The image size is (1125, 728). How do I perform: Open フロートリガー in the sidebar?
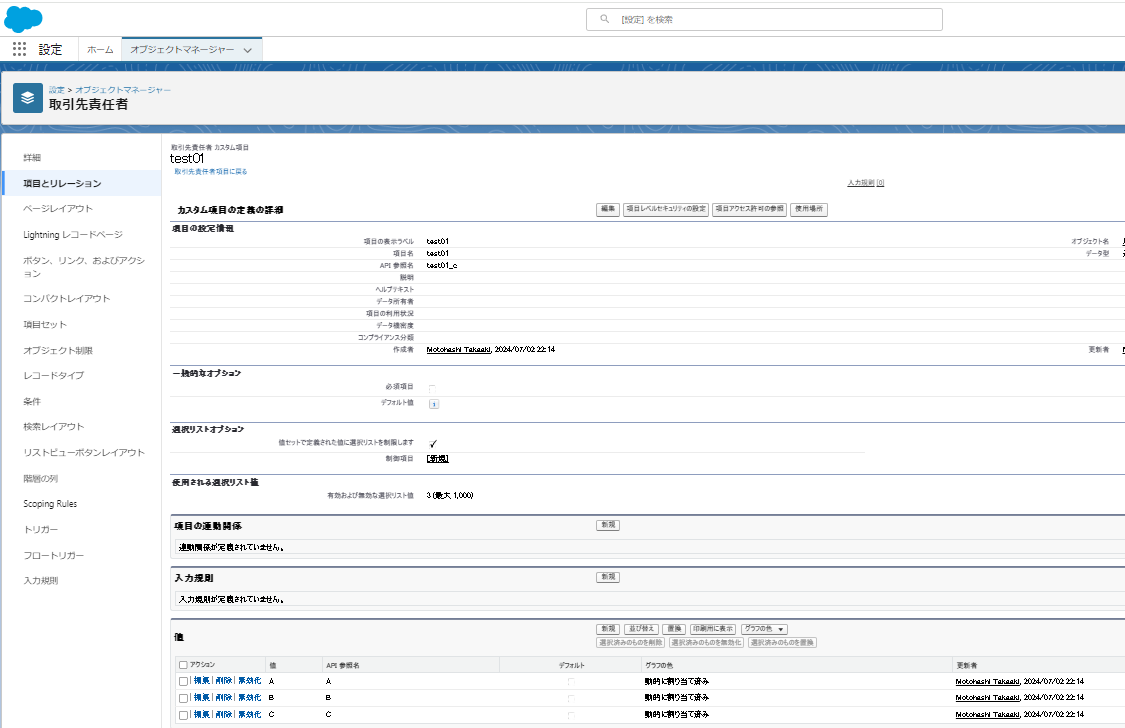tap(54, 555)
